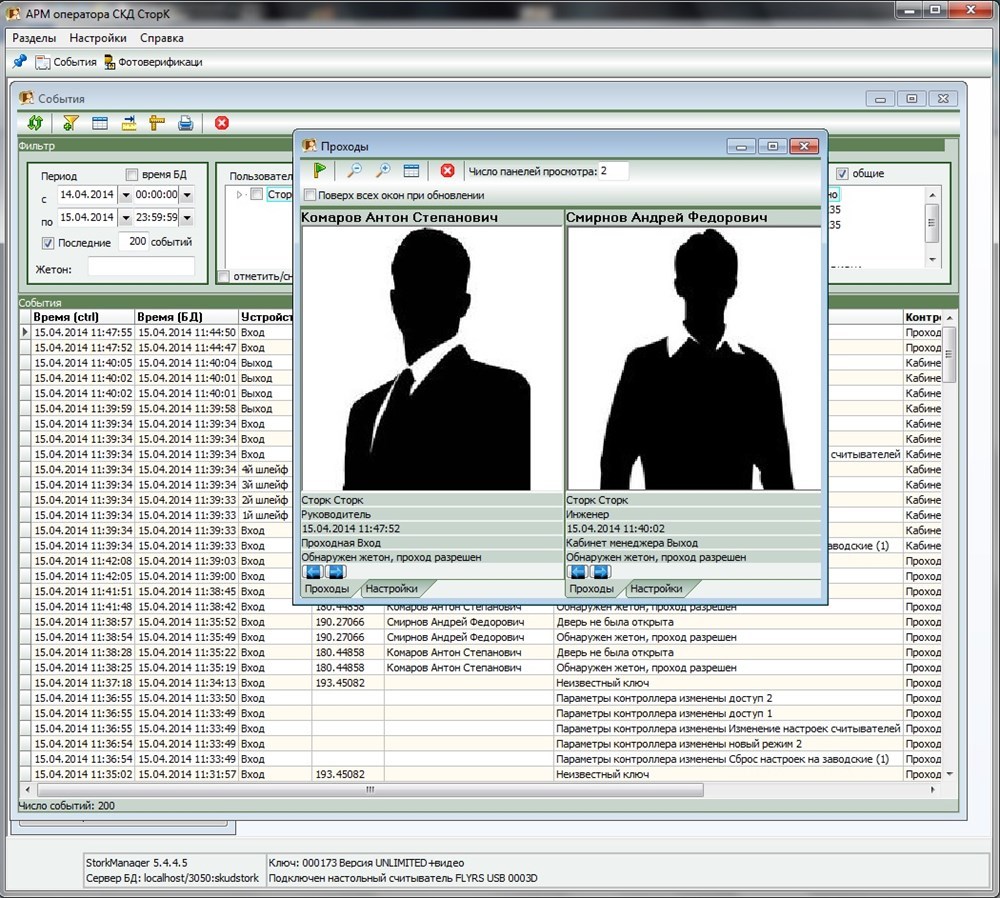Click the Жетон input field
This screenshot has height=898, width=1000.
coord(140,267)
